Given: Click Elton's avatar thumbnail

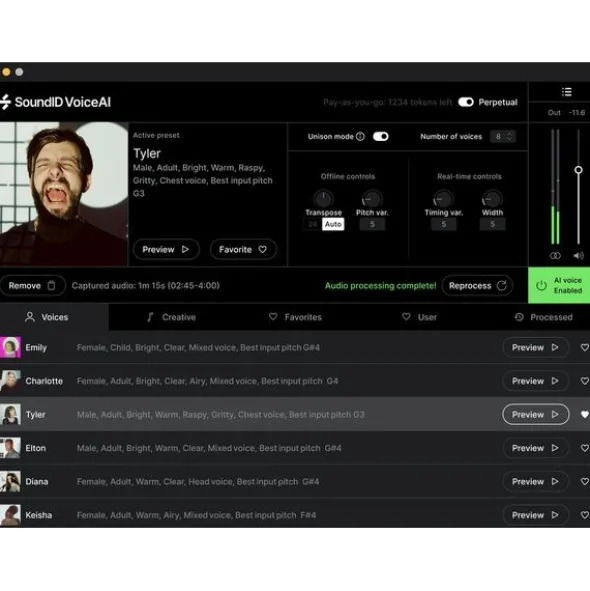Looking at the screenshot, I should click(10, 448).
